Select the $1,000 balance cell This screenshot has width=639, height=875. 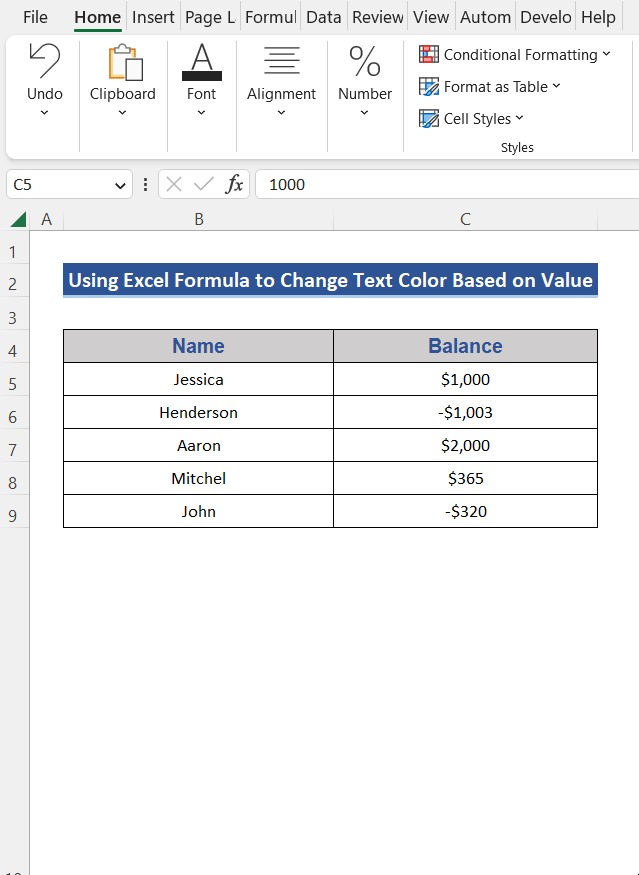pyautogui.click(x=465, y=379)
